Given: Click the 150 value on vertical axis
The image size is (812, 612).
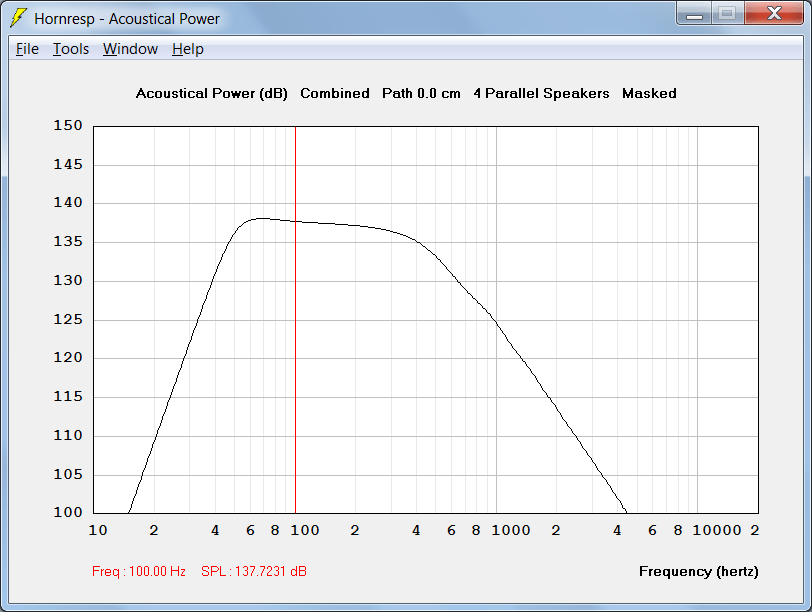Looking at the screenshot, I should (x=68, y=125).
